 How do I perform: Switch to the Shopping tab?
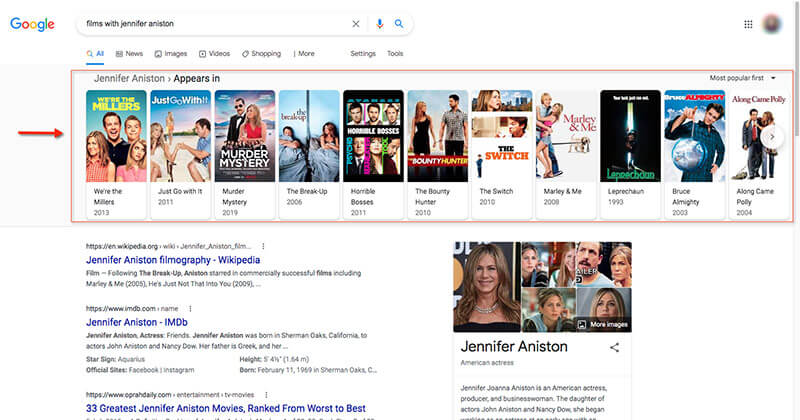261,54
